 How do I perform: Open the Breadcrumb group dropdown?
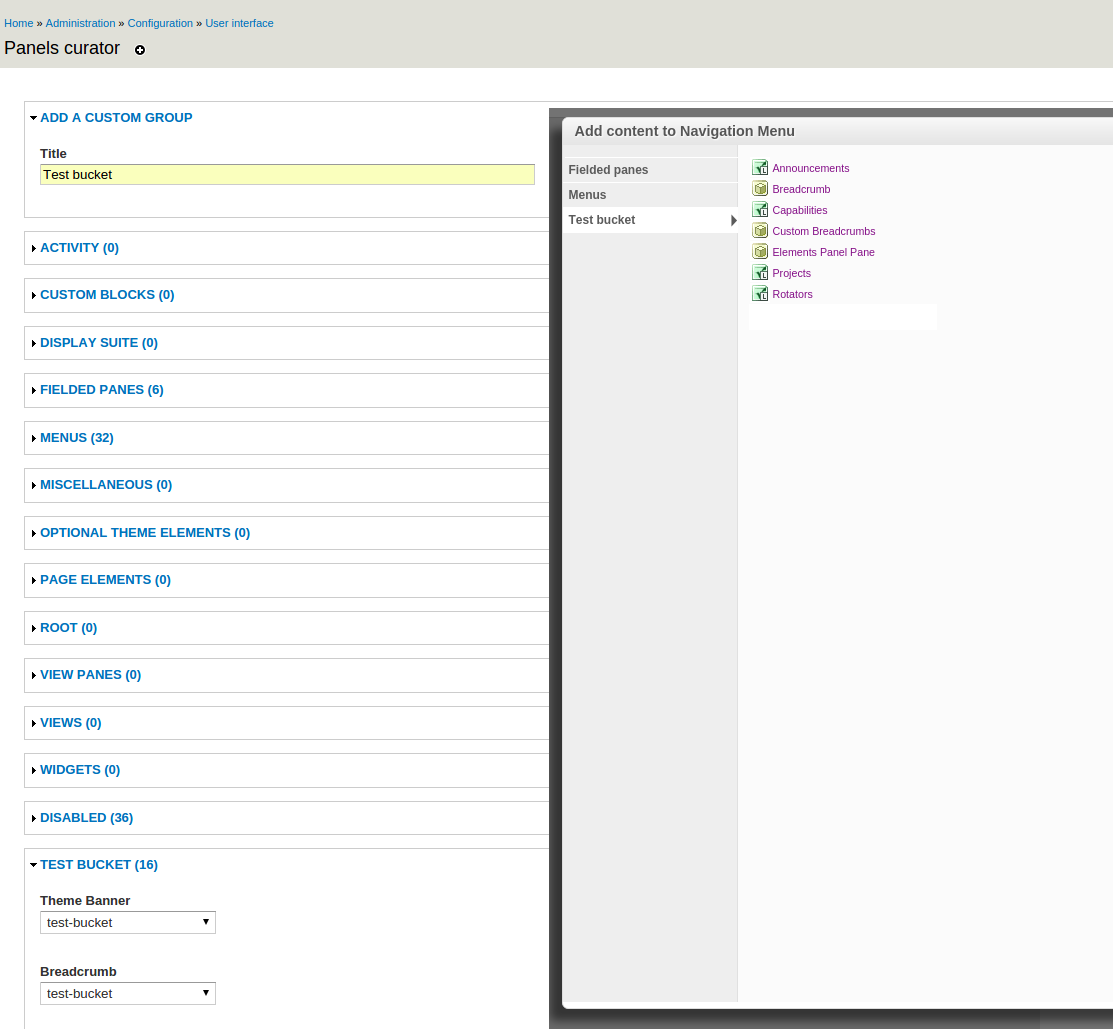click(x=128, y=993)
